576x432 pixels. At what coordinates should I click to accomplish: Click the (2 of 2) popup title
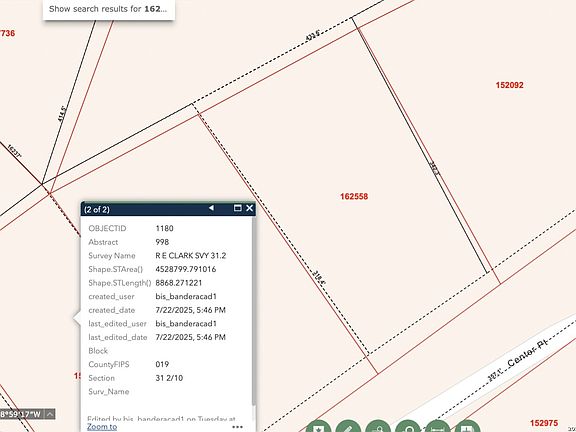(97, 209)
